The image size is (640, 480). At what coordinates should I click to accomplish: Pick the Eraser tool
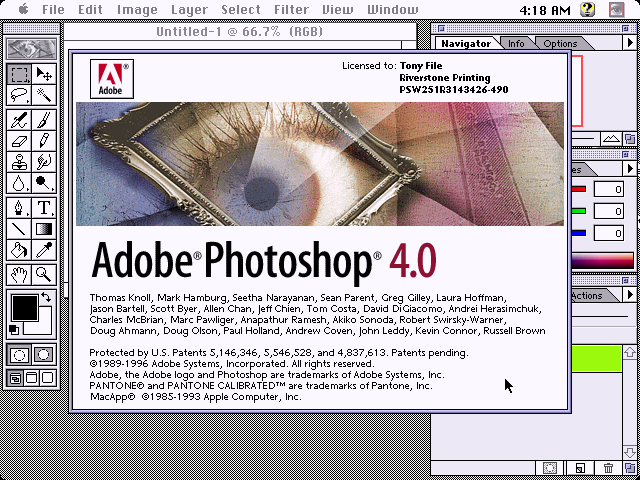click(19, 141)
